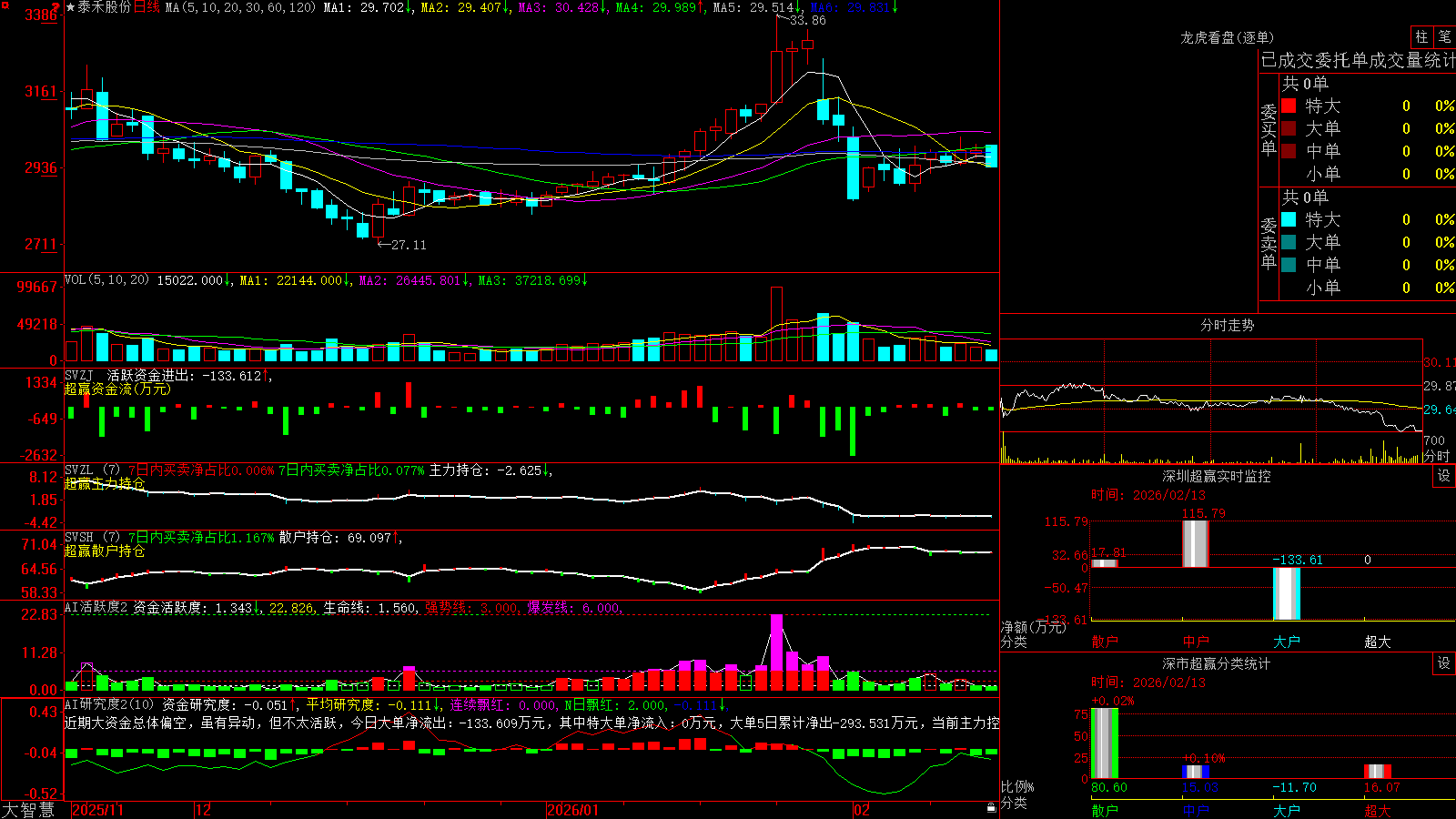Click the green 散户 80.60 bar in 分类统计
The width and height of the screenshot is (1456, 819).
1105,743
